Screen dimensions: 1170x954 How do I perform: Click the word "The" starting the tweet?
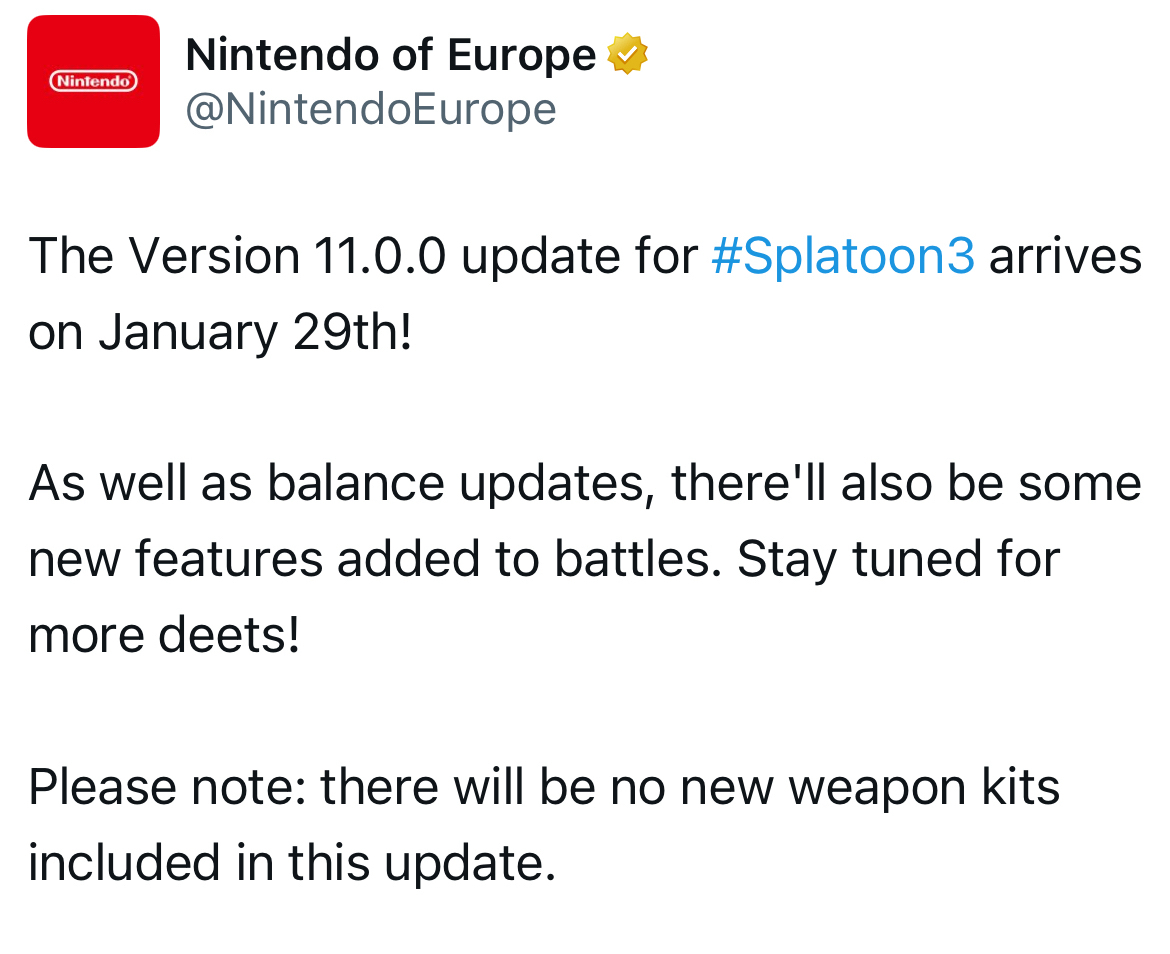click(x=73, y=257)
